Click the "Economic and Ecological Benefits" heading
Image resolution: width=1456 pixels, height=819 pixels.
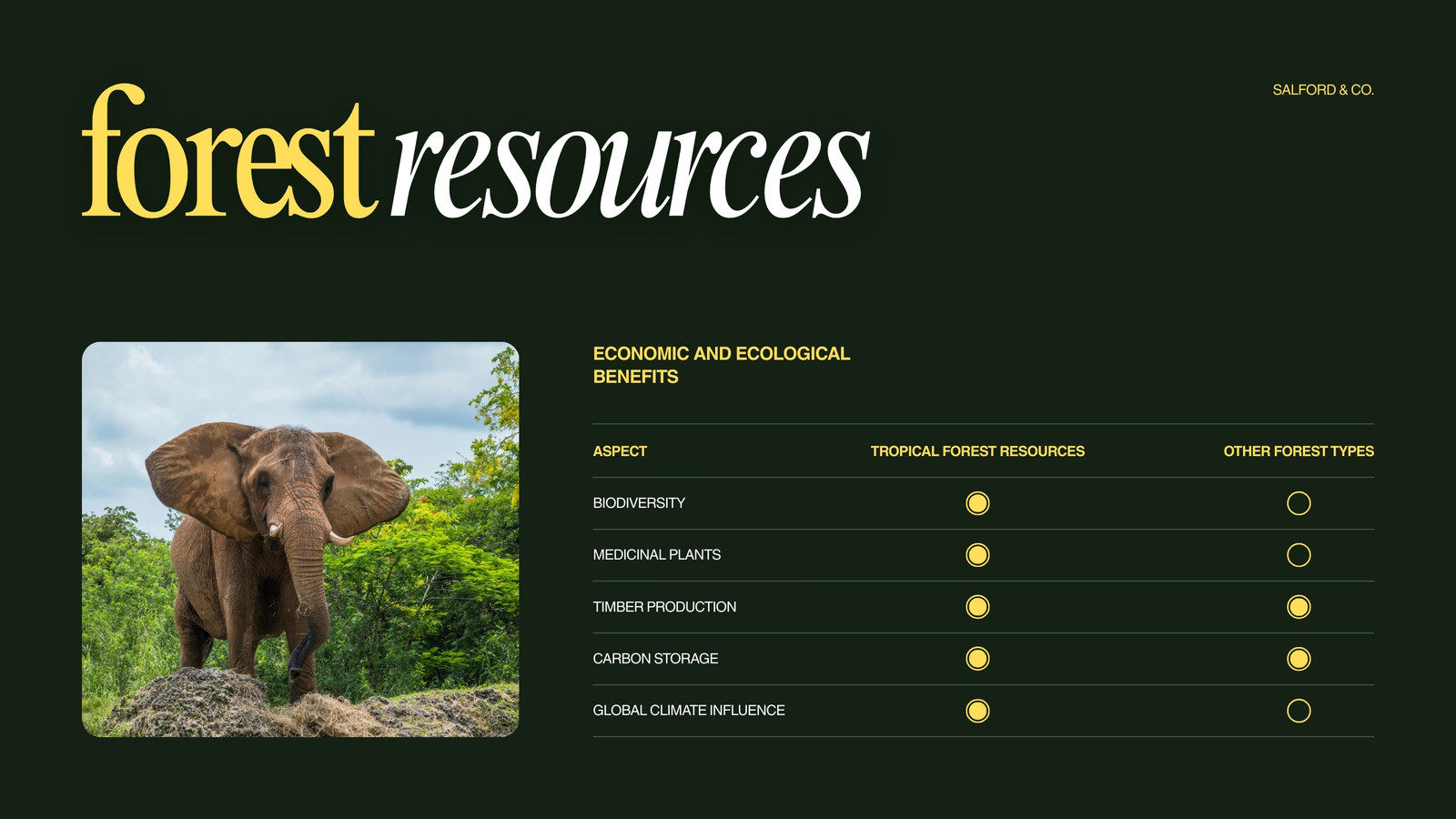pyautogui.click(x=722, y=365)
